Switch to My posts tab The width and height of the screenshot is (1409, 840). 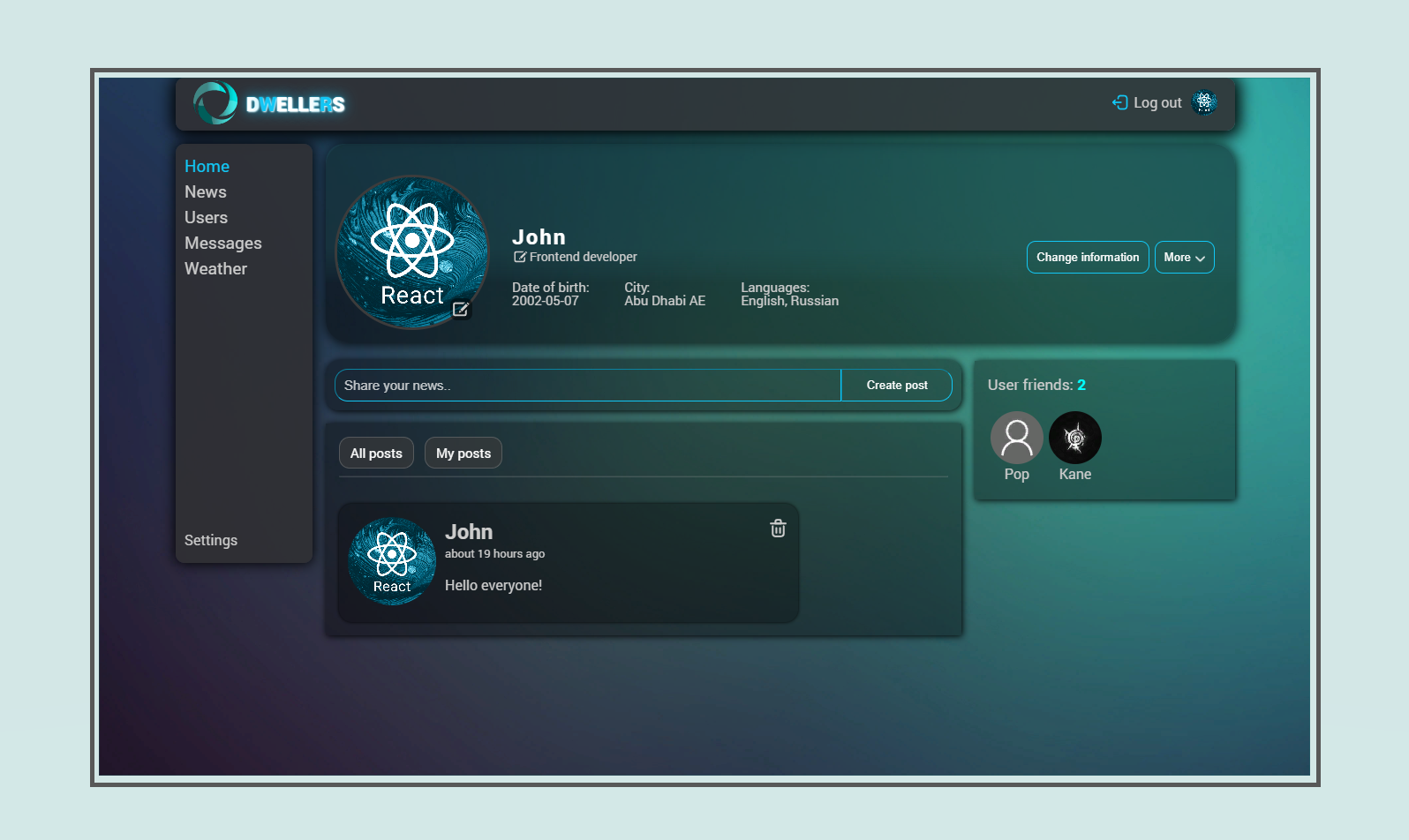click(x=463, y=454)
